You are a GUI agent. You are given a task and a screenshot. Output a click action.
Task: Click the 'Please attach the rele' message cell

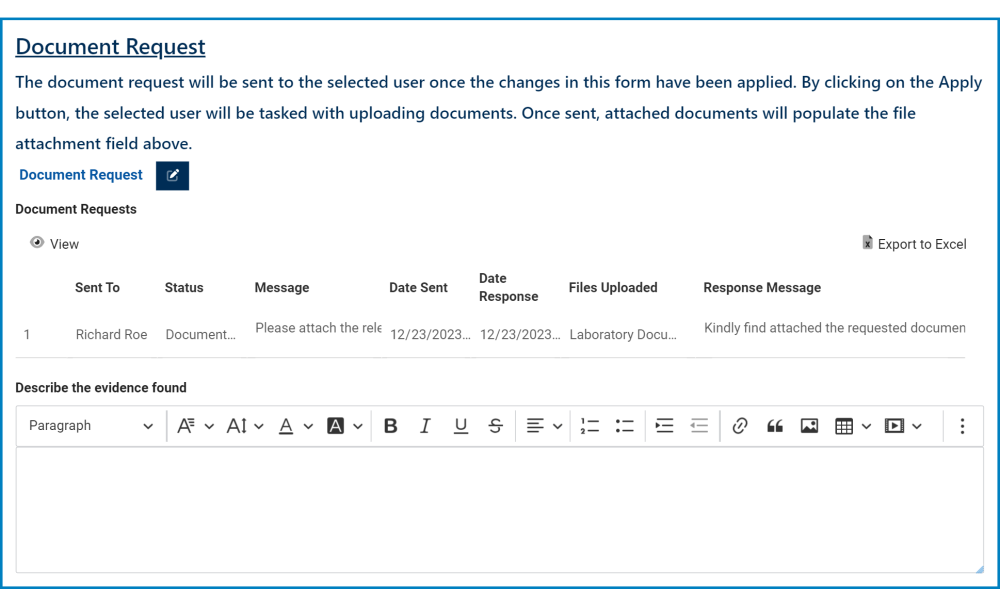(318, 328)
